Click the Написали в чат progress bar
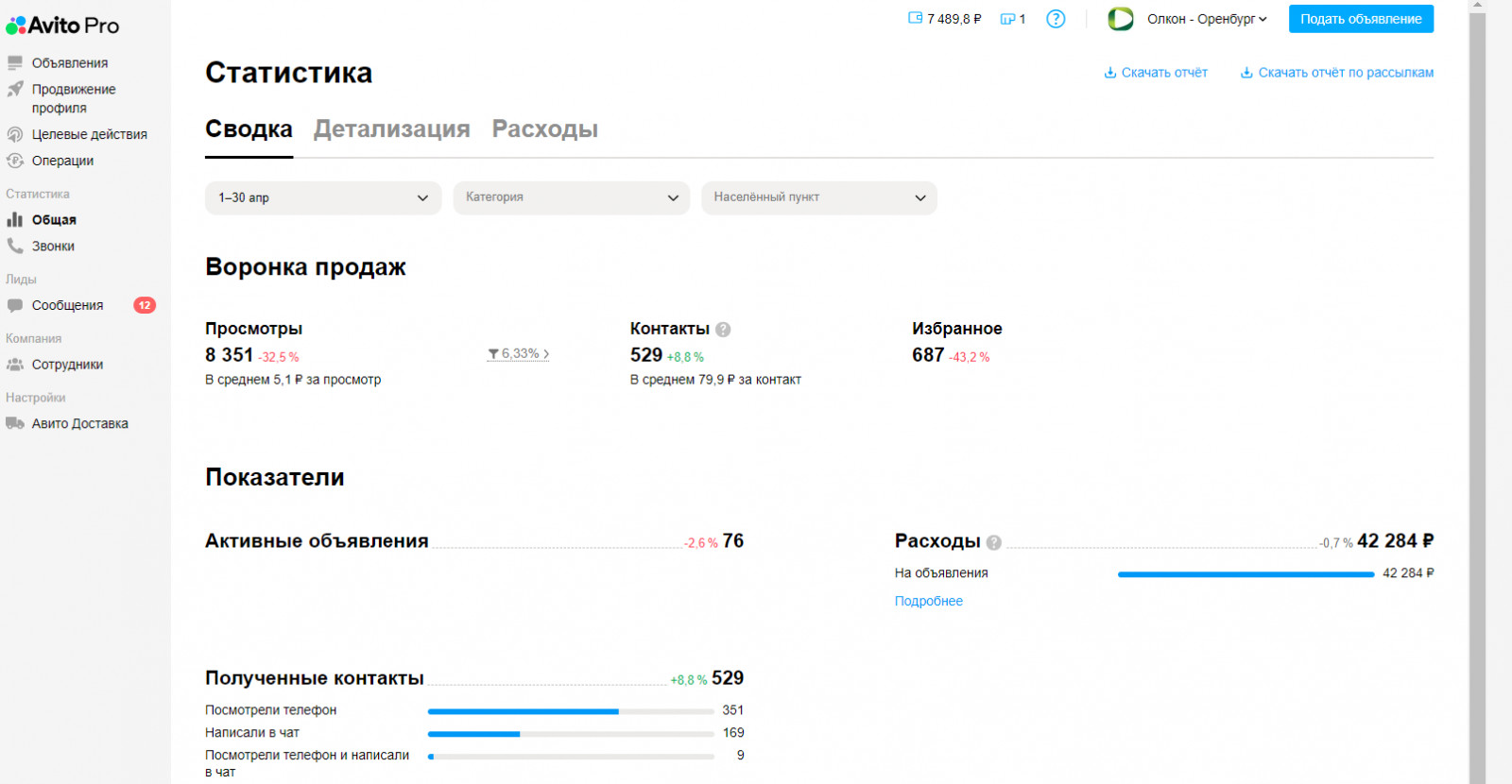The width and height of the screenshot is (1512, 784). (571, 733)
